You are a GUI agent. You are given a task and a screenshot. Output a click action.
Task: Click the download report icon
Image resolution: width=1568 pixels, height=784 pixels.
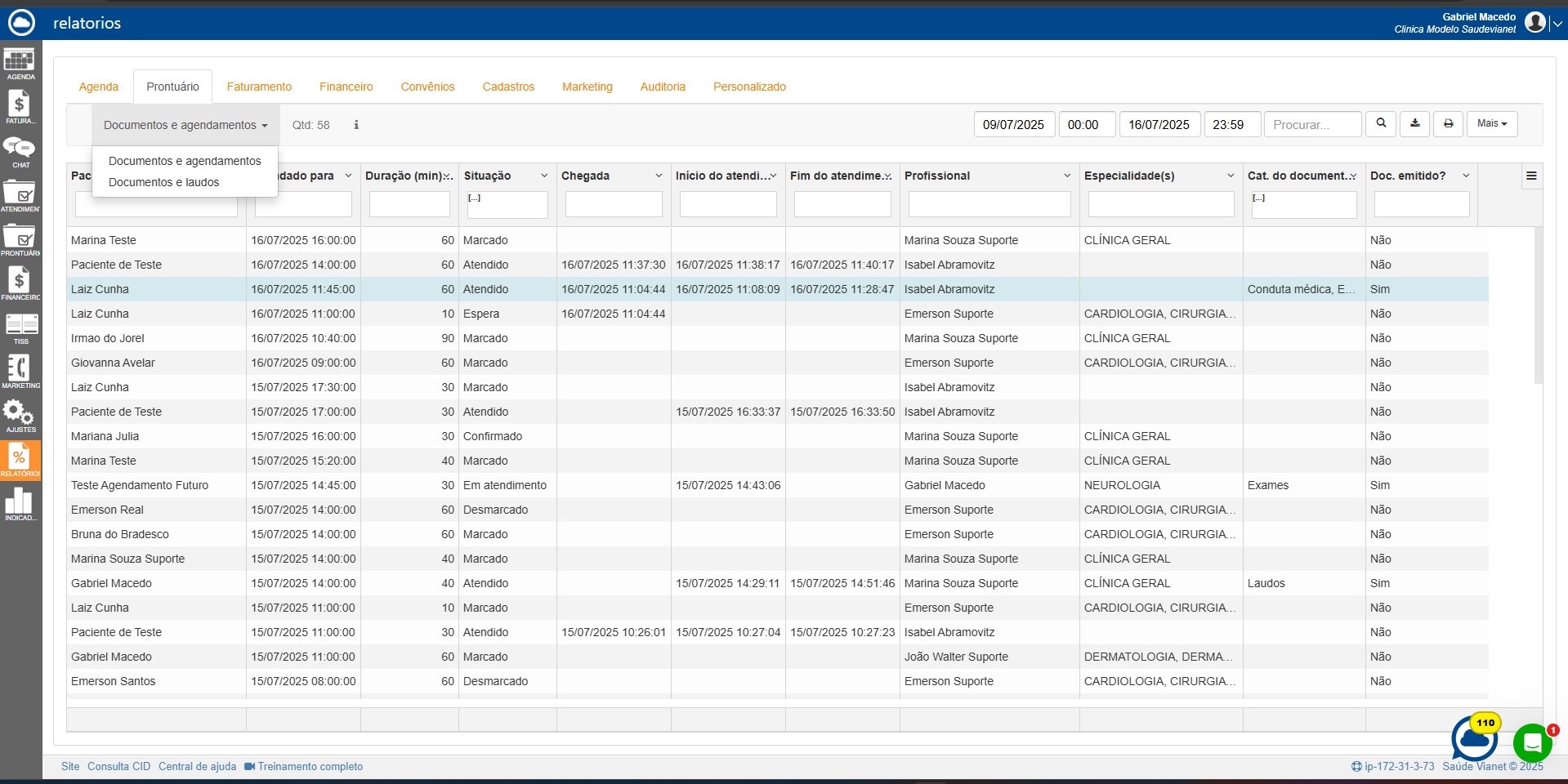(x=1415, y=124)
